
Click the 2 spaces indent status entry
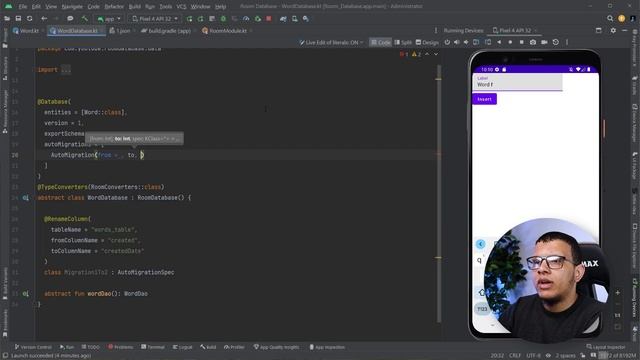[565, 356]
